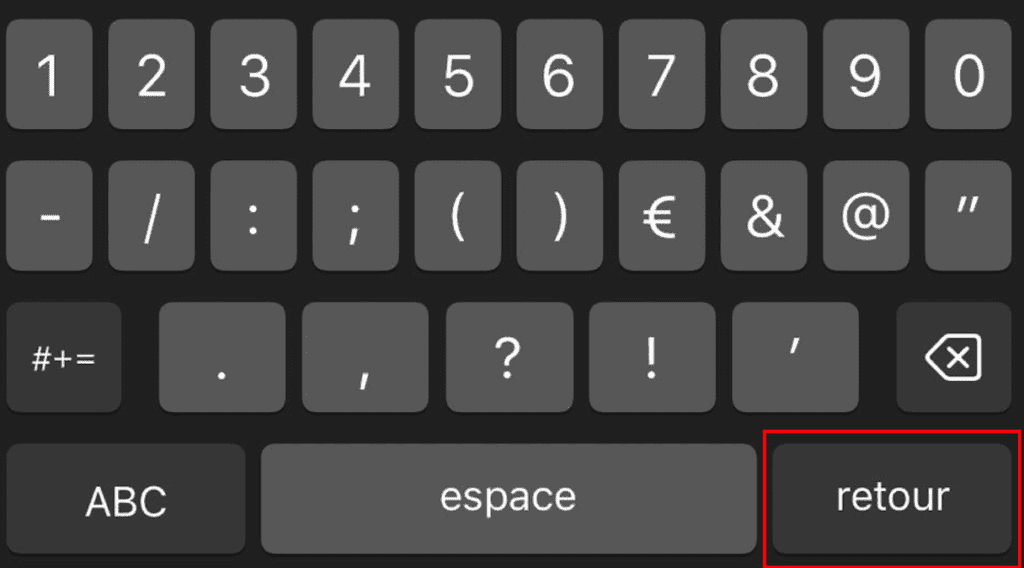Tap the semicolon key
The image size is (1024, 568).
[x=355, y=216]
